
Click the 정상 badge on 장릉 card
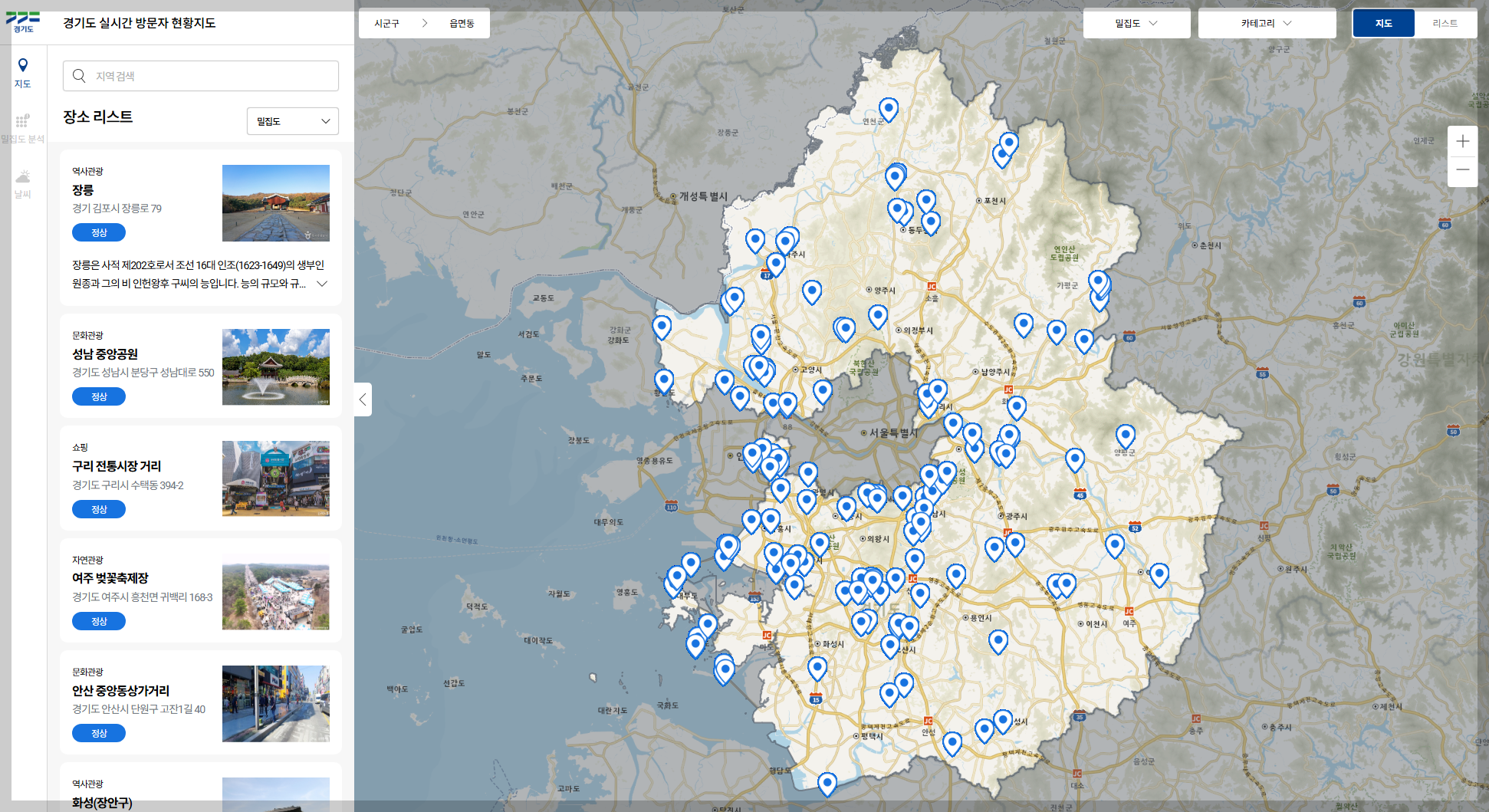point(99,232)
